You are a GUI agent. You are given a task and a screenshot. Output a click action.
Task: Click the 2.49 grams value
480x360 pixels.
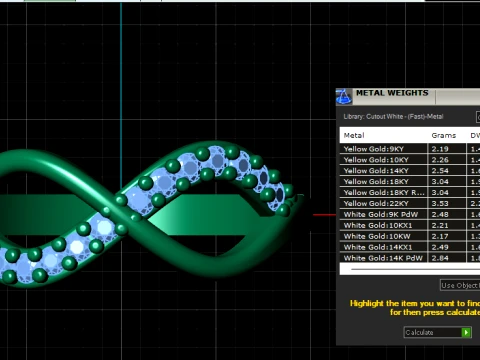[440, 247]
